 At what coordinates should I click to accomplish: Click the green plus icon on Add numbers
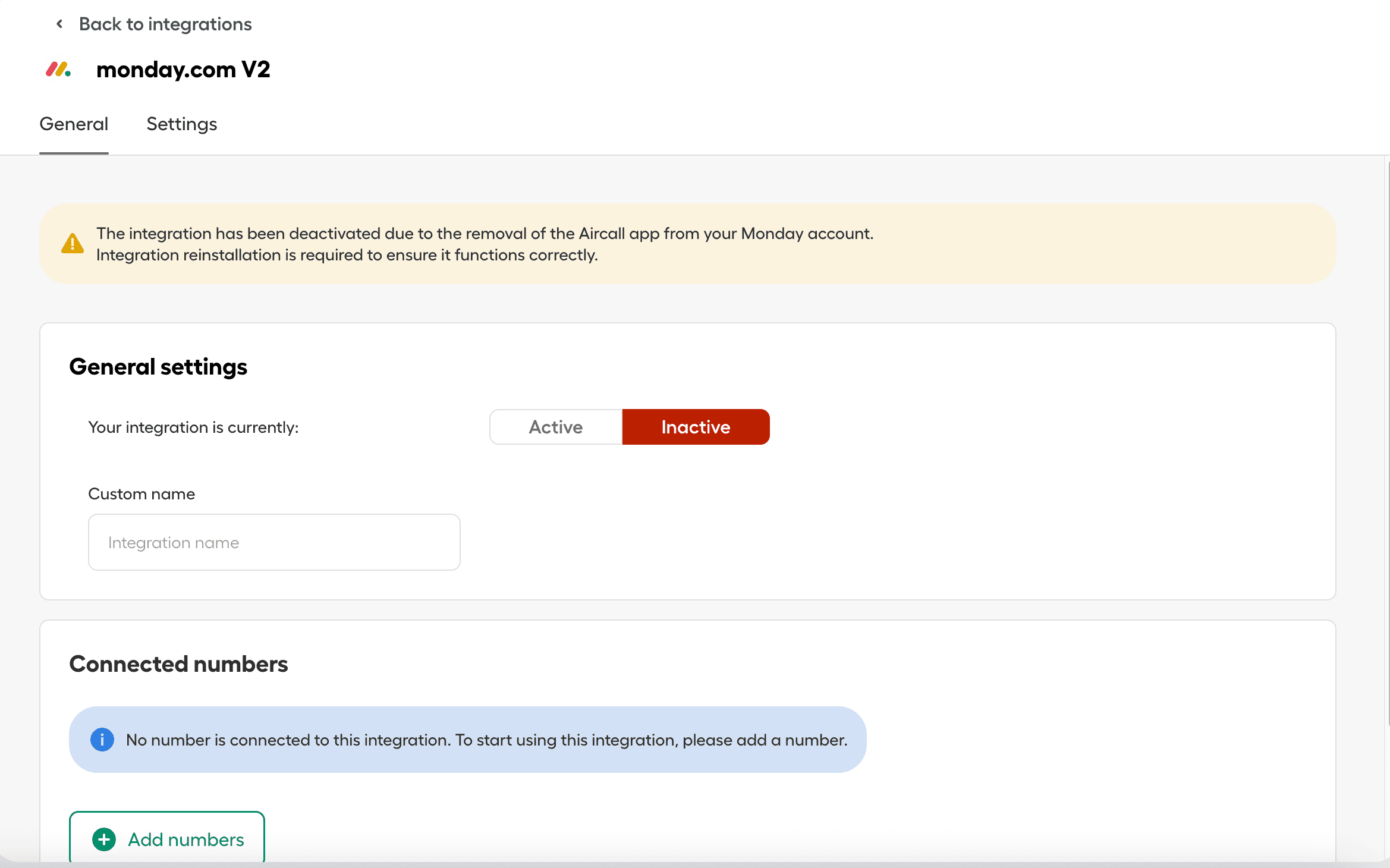point(104,839)
